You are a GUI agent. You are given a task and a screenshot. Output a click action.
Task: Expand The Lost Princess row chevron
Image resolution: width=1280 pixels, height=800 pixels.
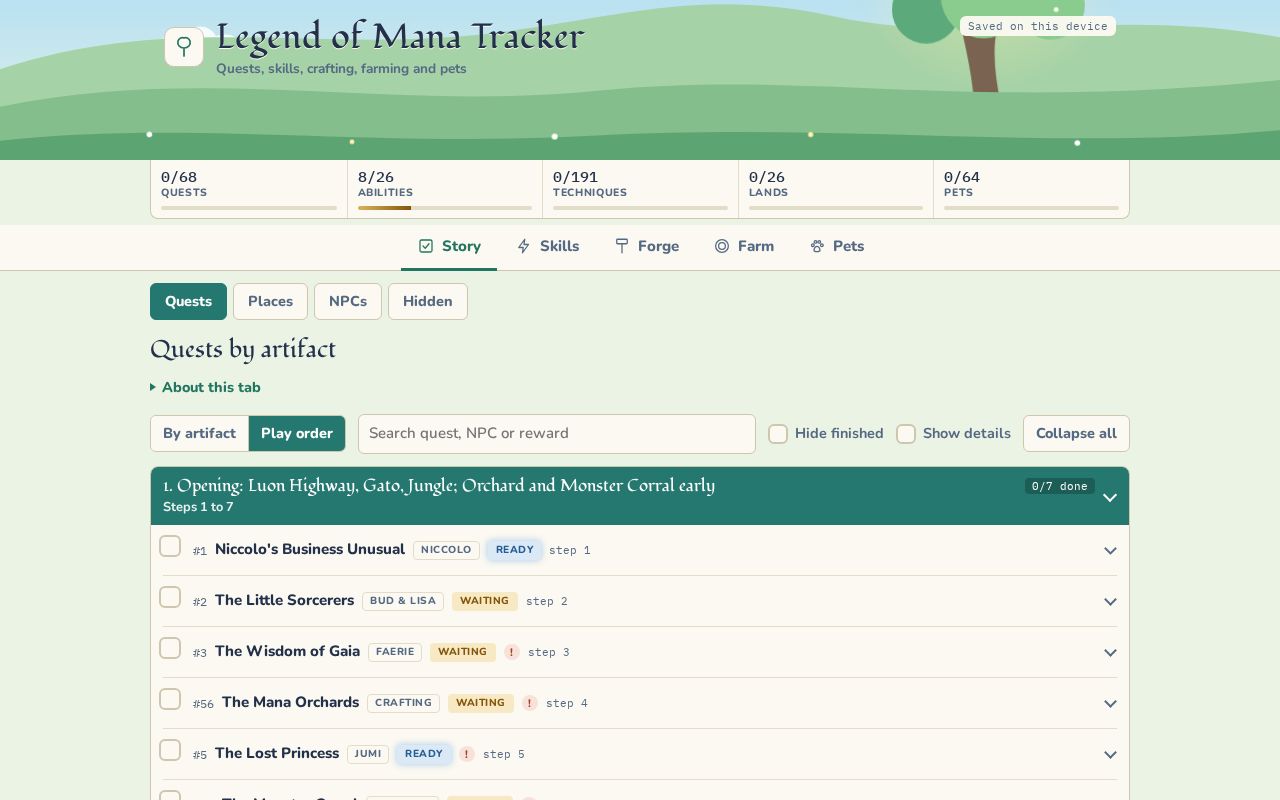pos(1110,755)
